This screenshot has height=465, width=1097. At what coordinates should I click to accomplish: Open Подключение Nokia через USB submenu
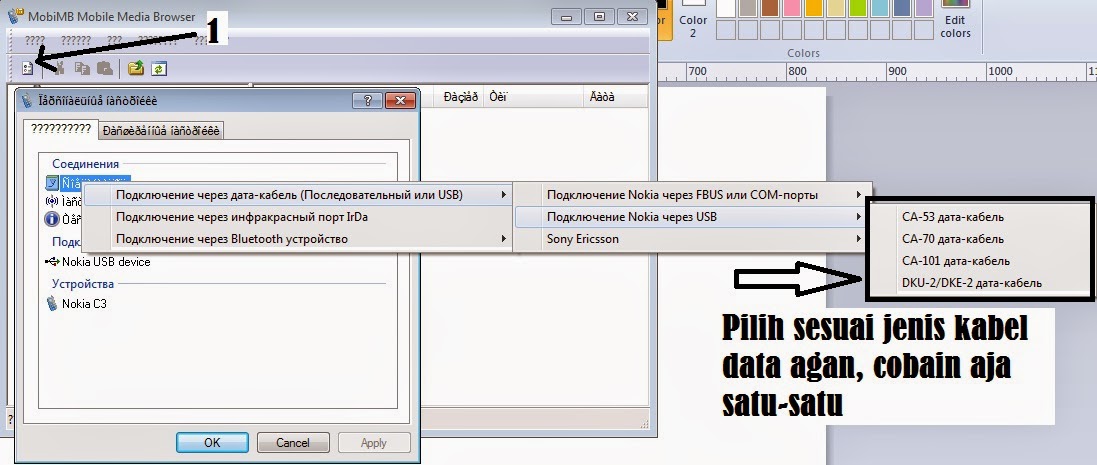[693, 217]
